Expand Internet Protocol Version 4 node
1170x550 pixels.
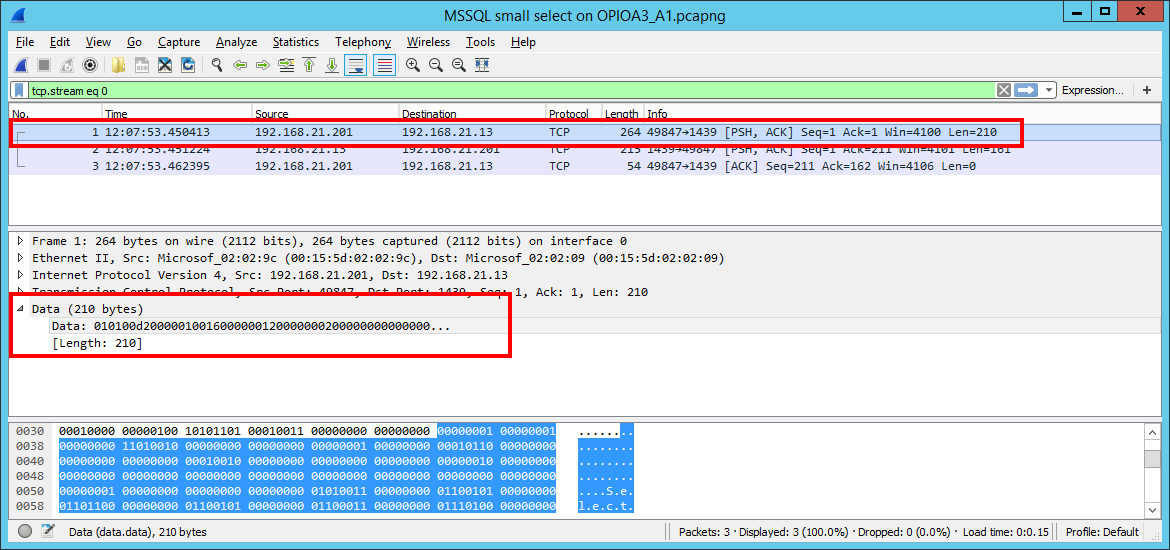(x=20, y=275)
